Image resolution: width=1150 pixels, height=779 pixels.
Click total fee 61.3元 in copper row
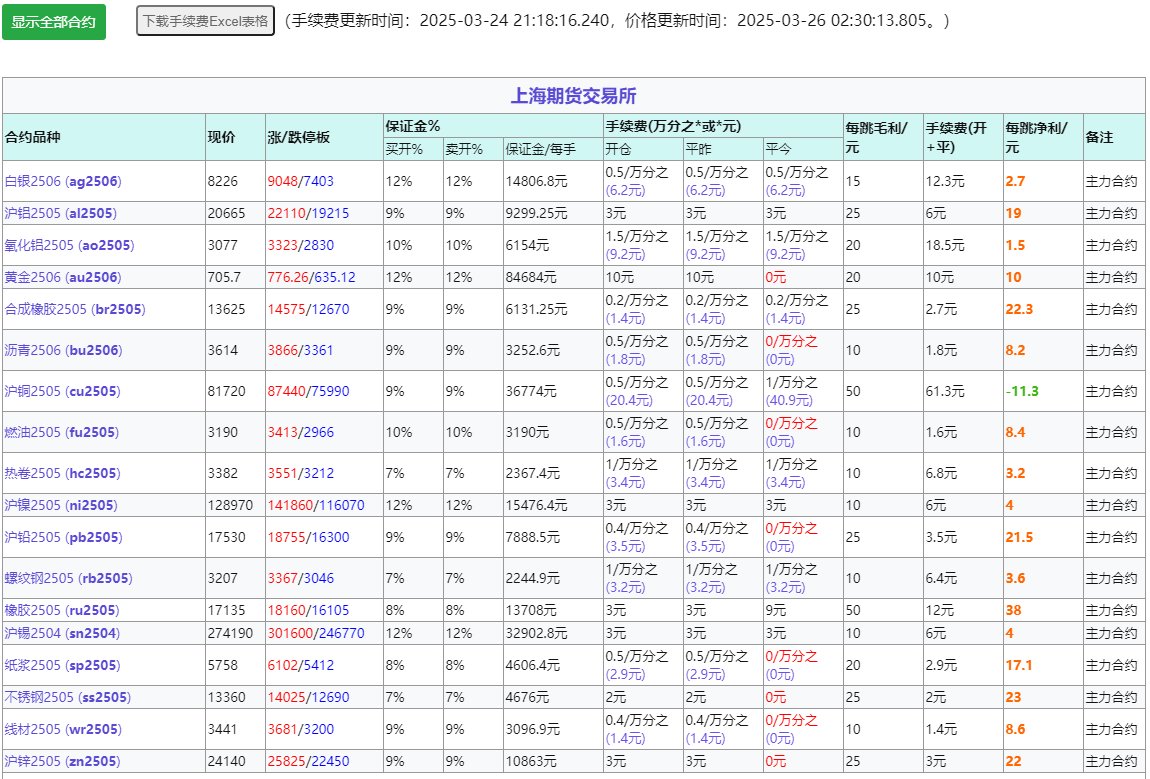coord(945,392)
